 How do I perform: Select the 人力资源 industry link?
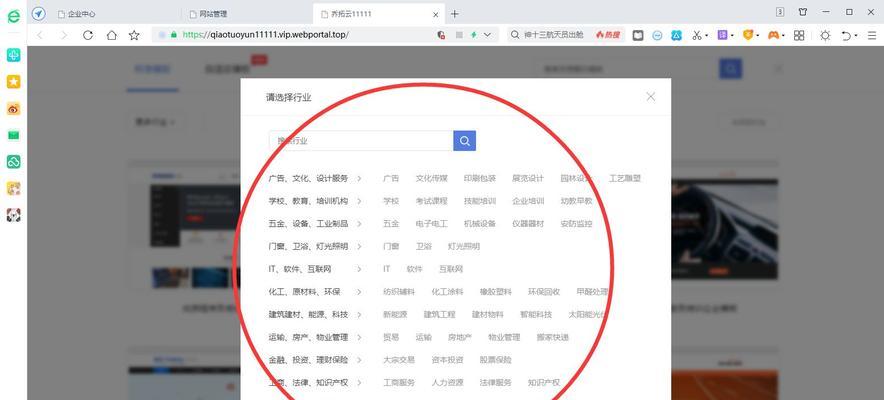(447, 383)
